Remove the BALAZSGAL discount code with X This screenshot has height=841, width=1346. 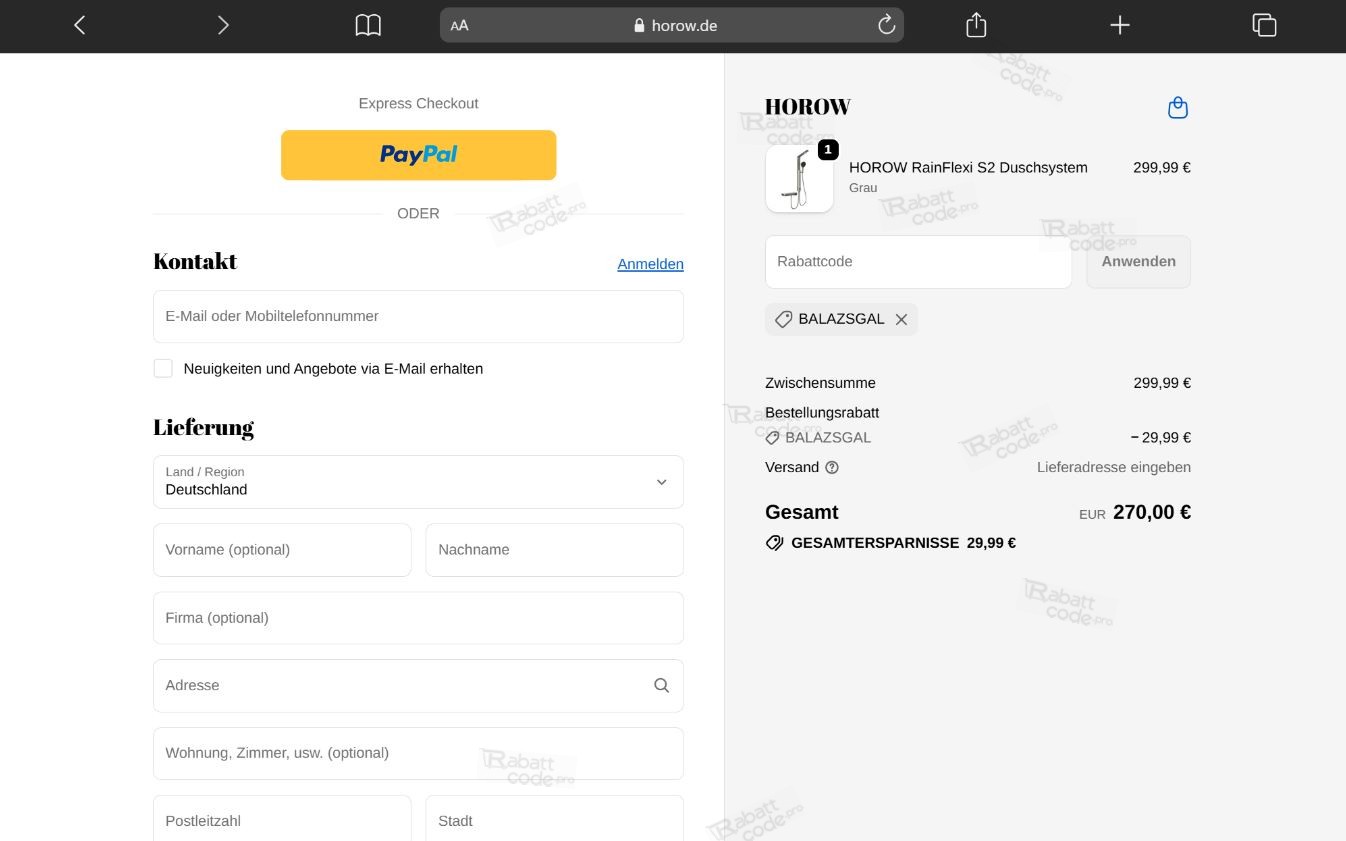click(x=901, y=319)
